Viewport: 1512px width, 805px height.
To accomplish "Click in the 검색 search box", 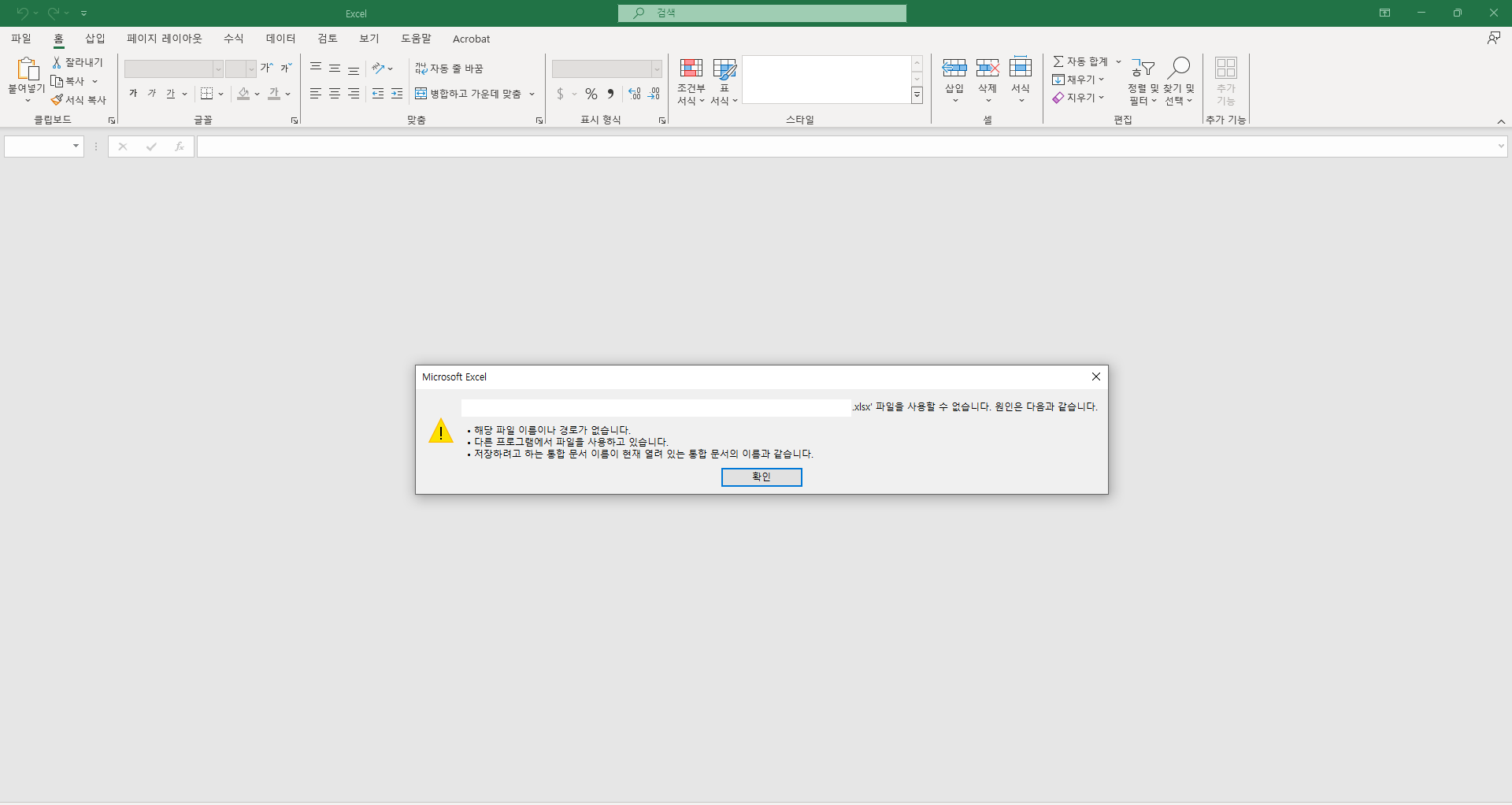I will coord(762,13).
